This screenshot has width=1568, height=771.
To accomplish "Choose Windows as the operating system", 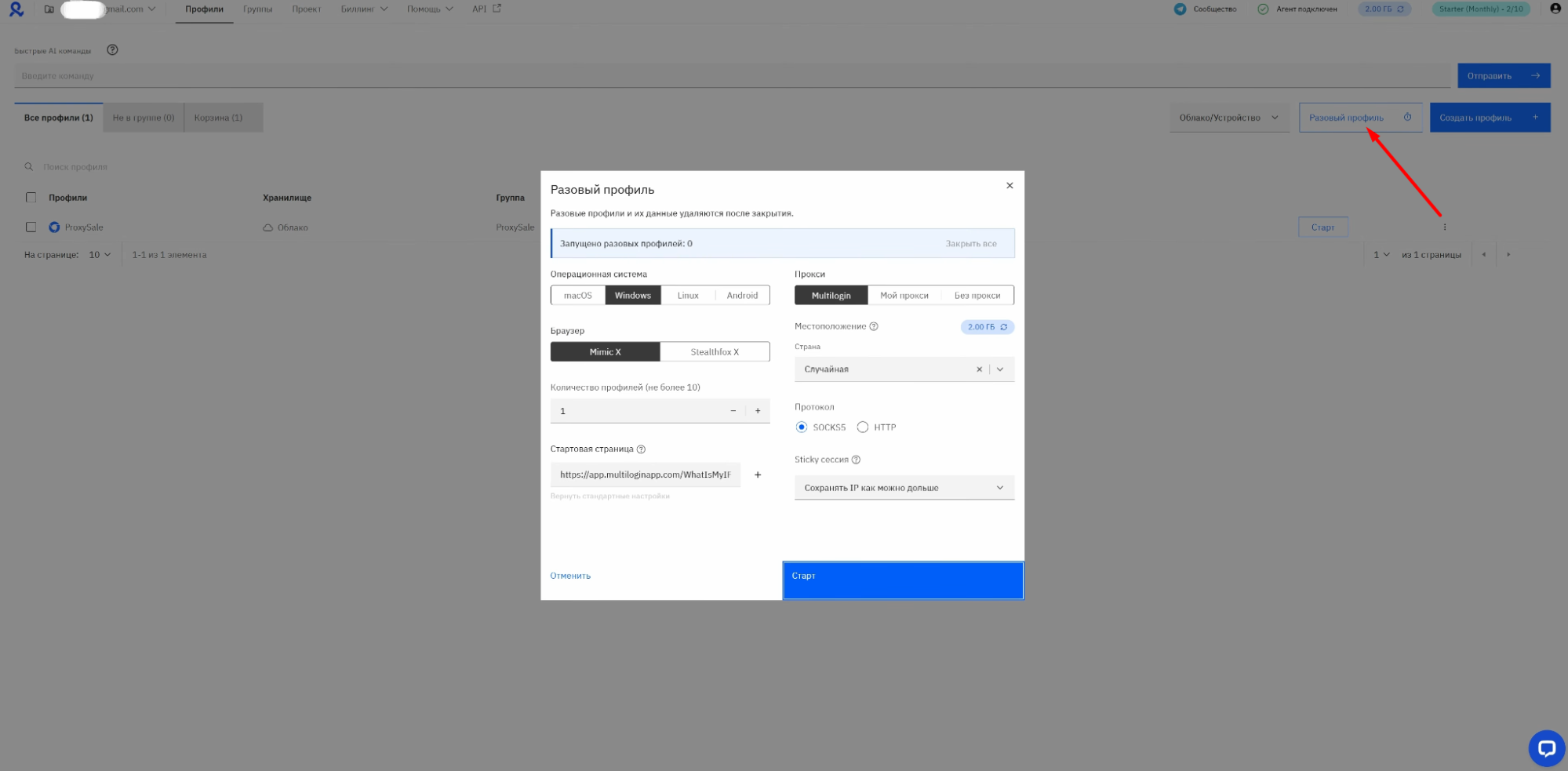I will (x=632, y=296).
